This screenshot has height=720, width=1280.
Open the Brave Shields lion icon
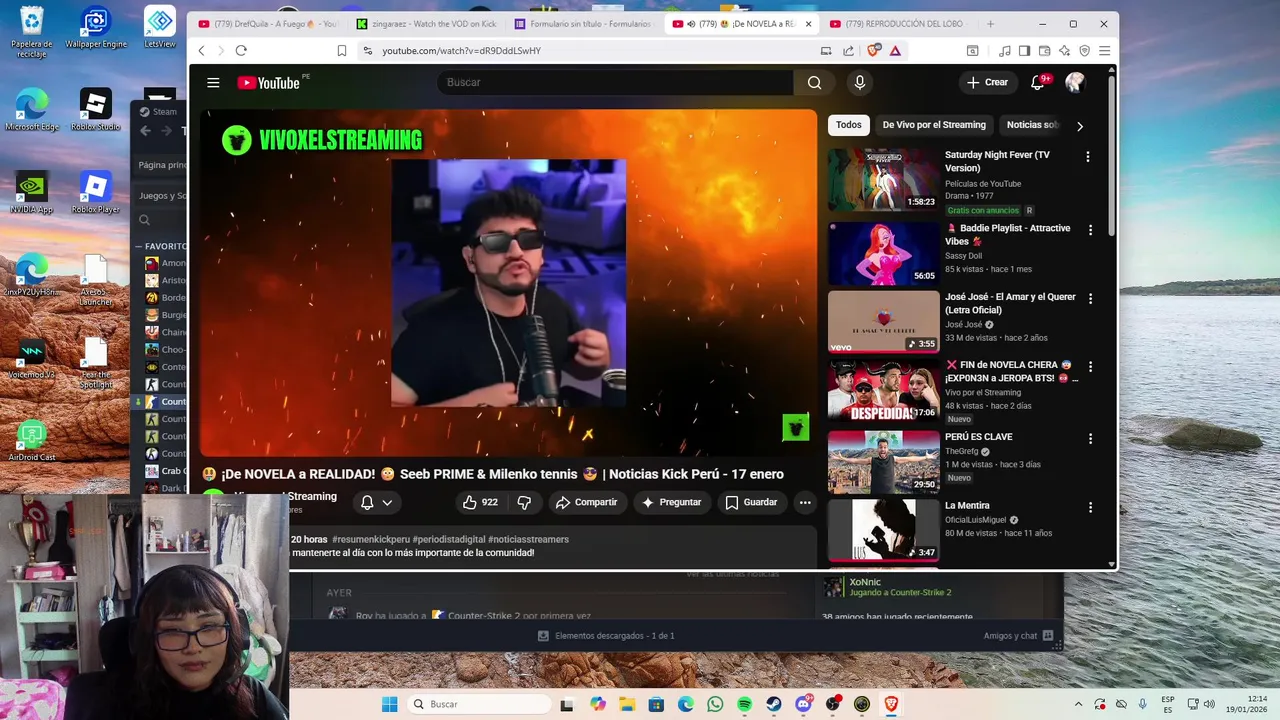point(874,50)
